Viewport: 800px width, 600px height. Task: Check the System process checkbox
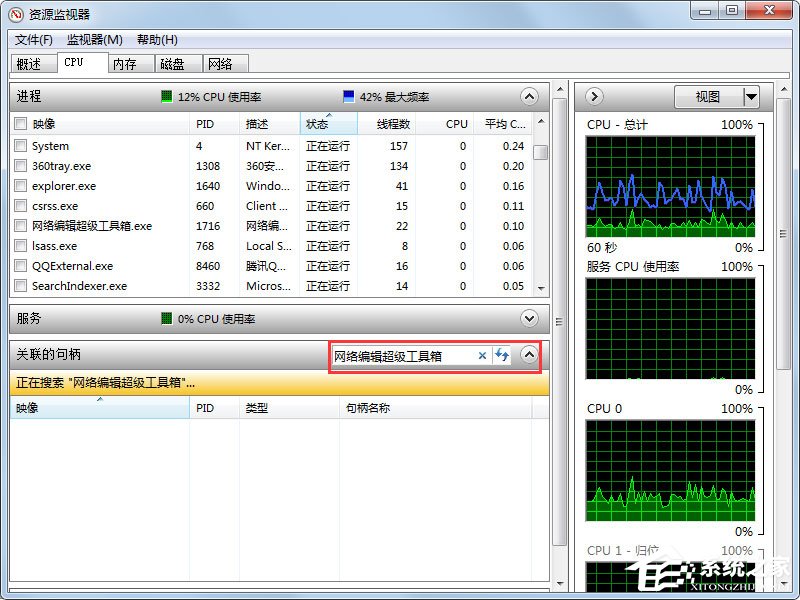click(x=18, y=146)
